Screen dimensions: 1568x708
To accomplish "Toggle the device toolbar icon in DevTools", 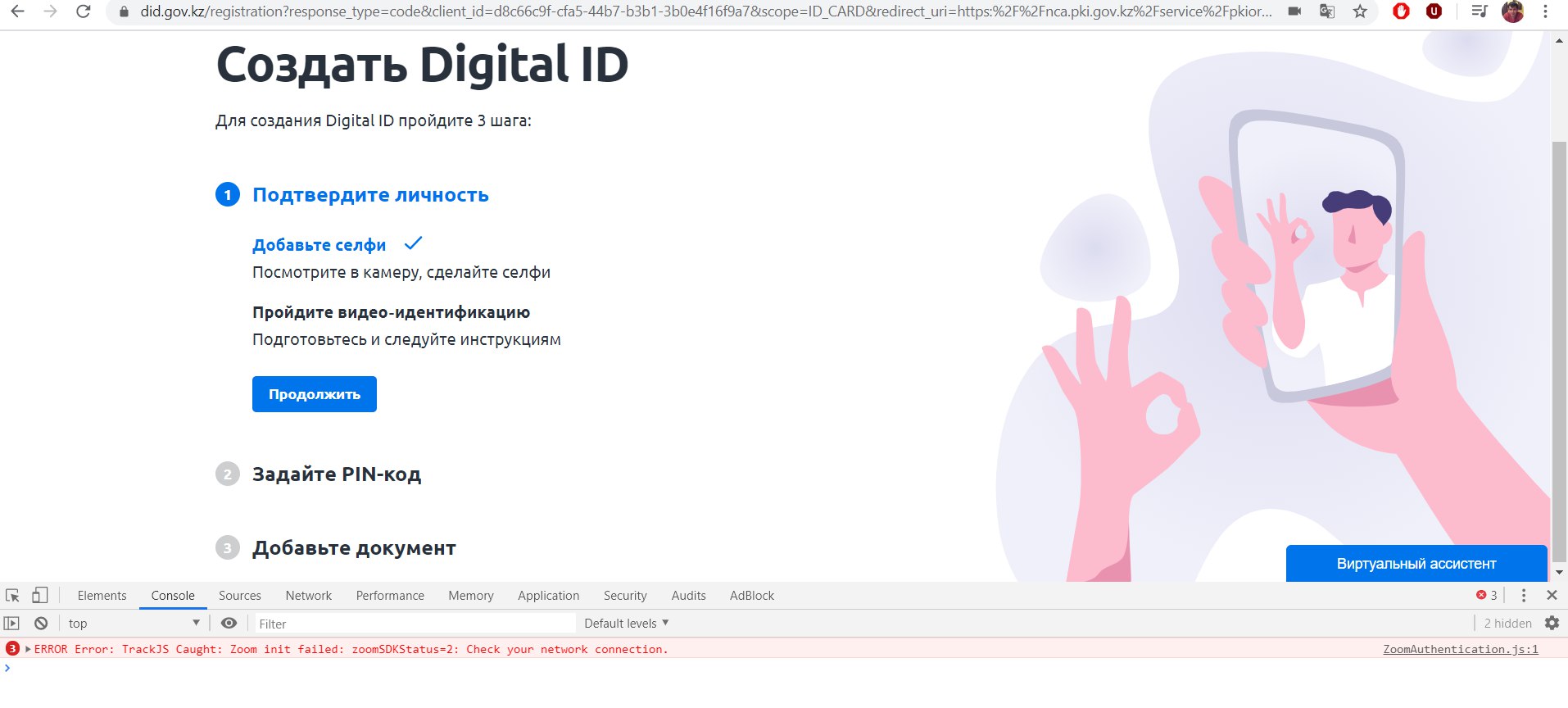I will tap(39, 596).
